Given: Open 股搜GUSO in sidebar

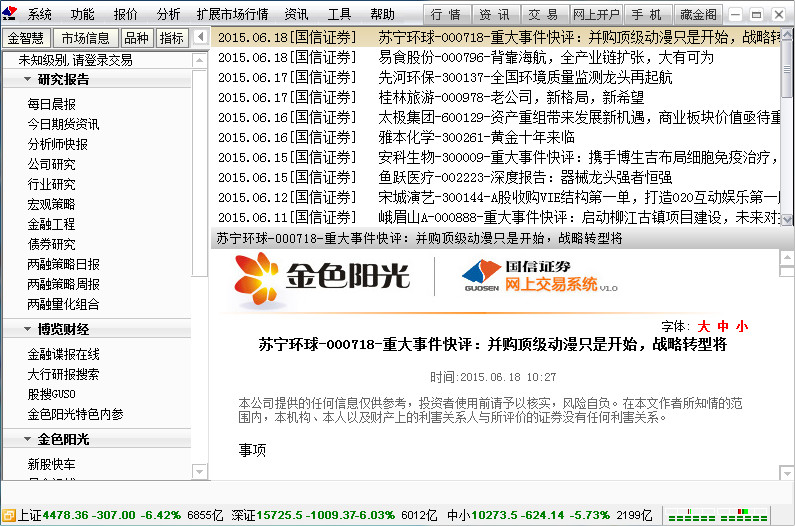Looking at the screenshot, I should point(52,394).
